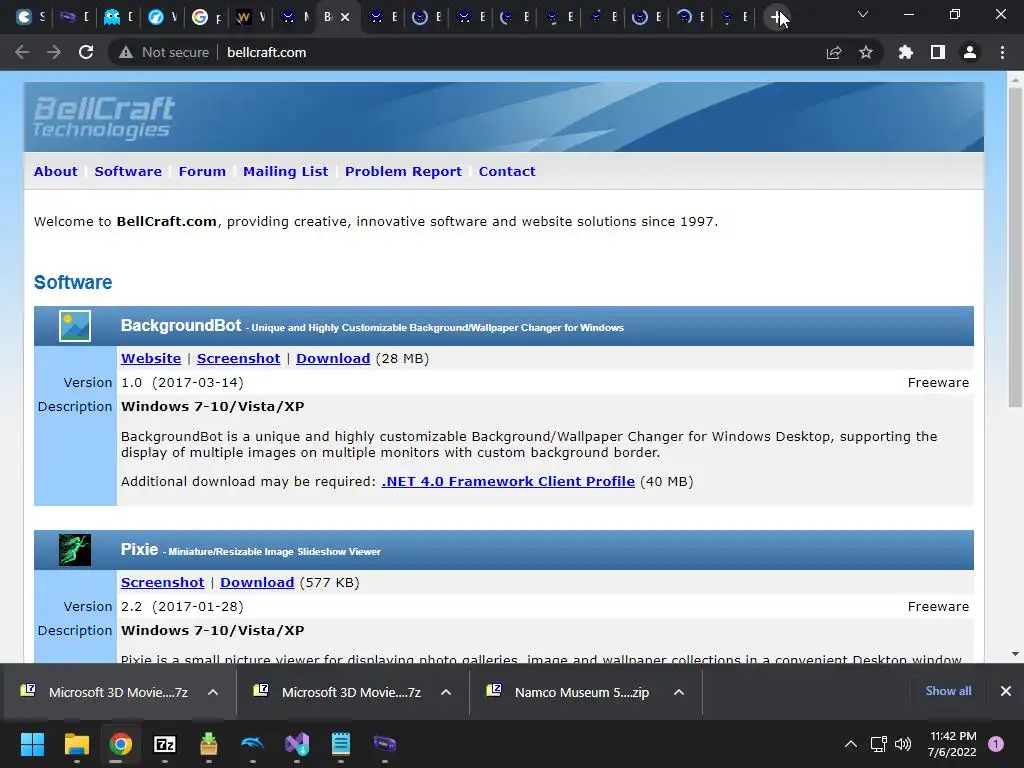This screenshot has height=768, width=1024.
Task: Open the Contact navigation link
Action: point(507,171)
